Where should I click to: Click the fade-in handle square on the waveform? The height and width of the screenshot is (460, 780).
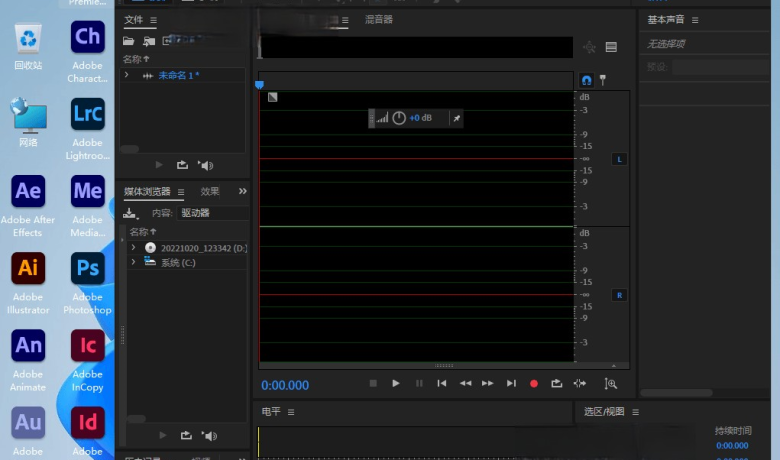[x=273, y=97]
